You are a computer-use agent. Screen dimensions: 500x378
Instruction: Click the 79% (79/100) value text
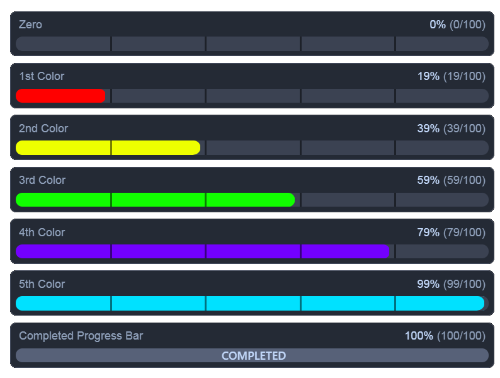451,232
